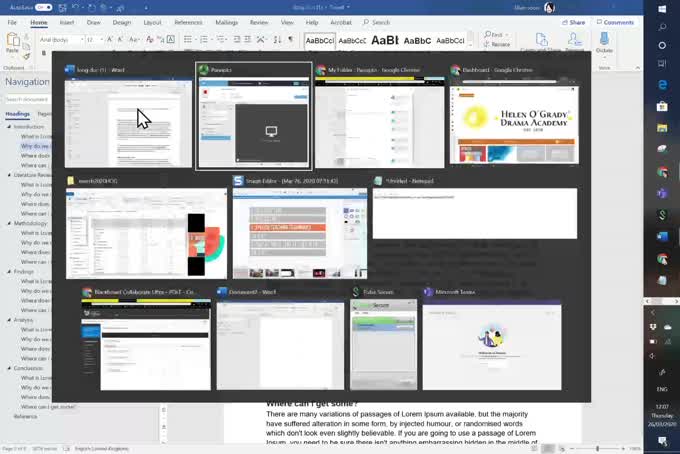Screen dimensions: 680x454
Task: Open Microsoft Store taskbar icon
Action: [x=662, y=106]
